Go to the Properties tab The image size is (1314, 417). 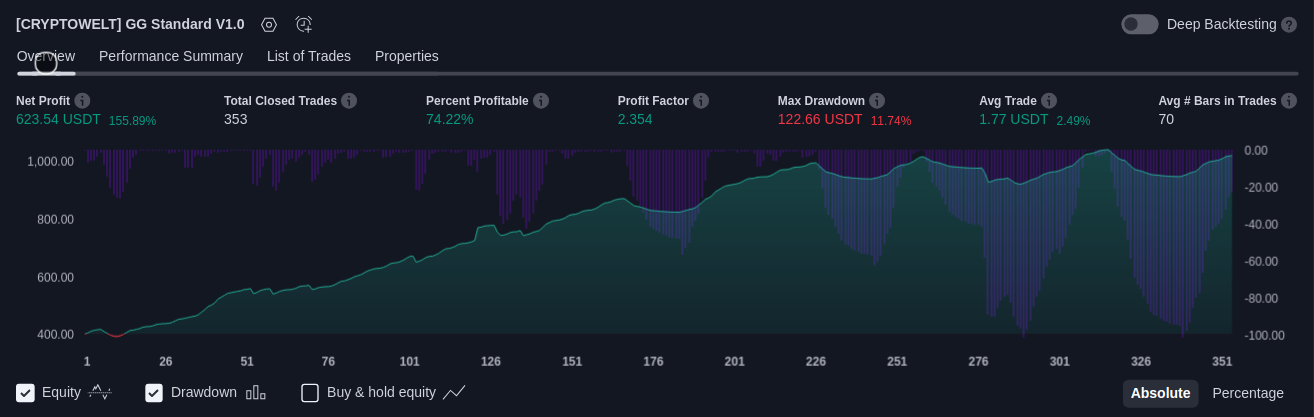(407, 56)
